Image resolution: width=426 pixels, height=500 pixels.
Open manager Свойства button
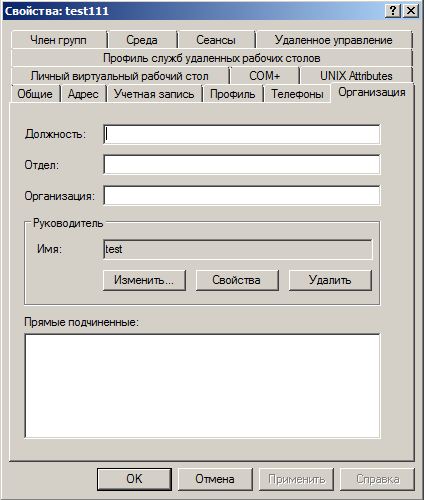tap(237, 280)
